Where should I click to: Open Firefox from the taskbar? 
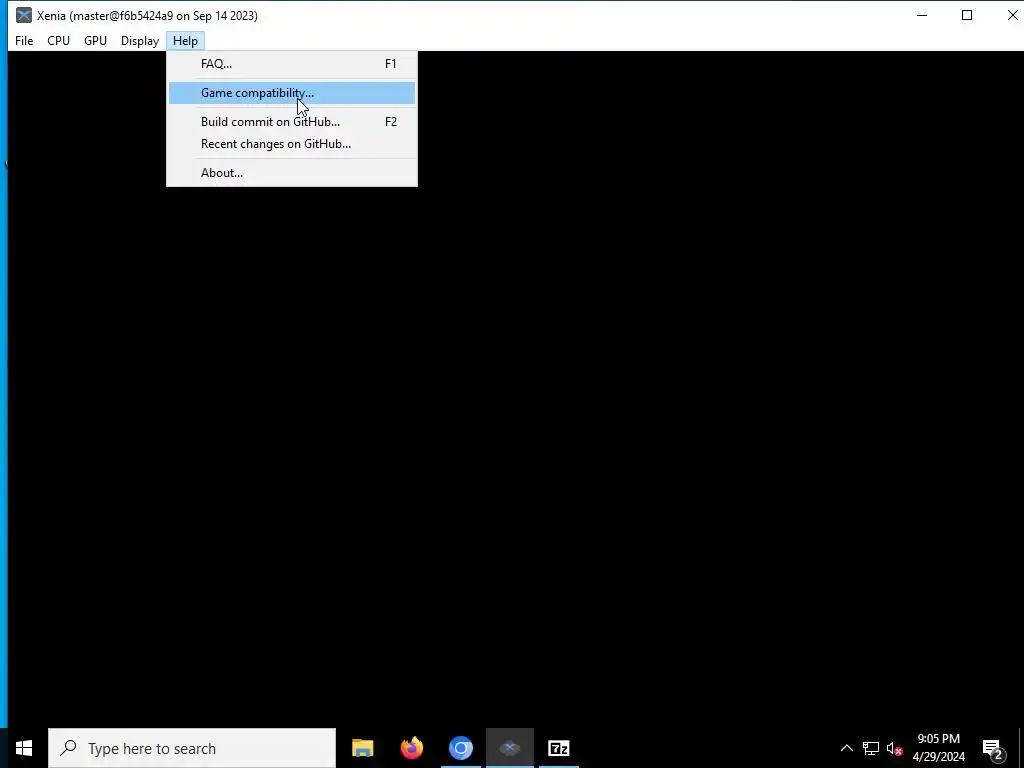point(411,748)
